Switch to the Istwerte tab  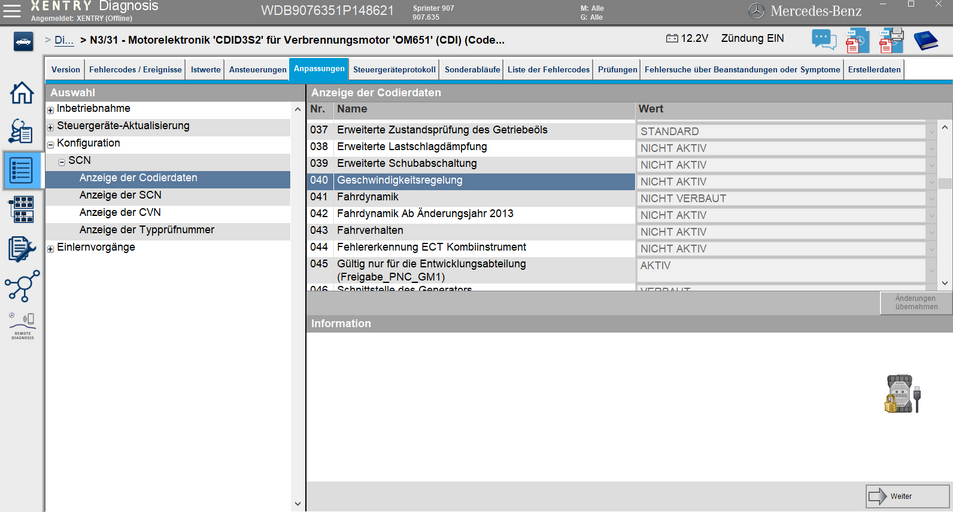pyautogui.click(x=205, y=69)
